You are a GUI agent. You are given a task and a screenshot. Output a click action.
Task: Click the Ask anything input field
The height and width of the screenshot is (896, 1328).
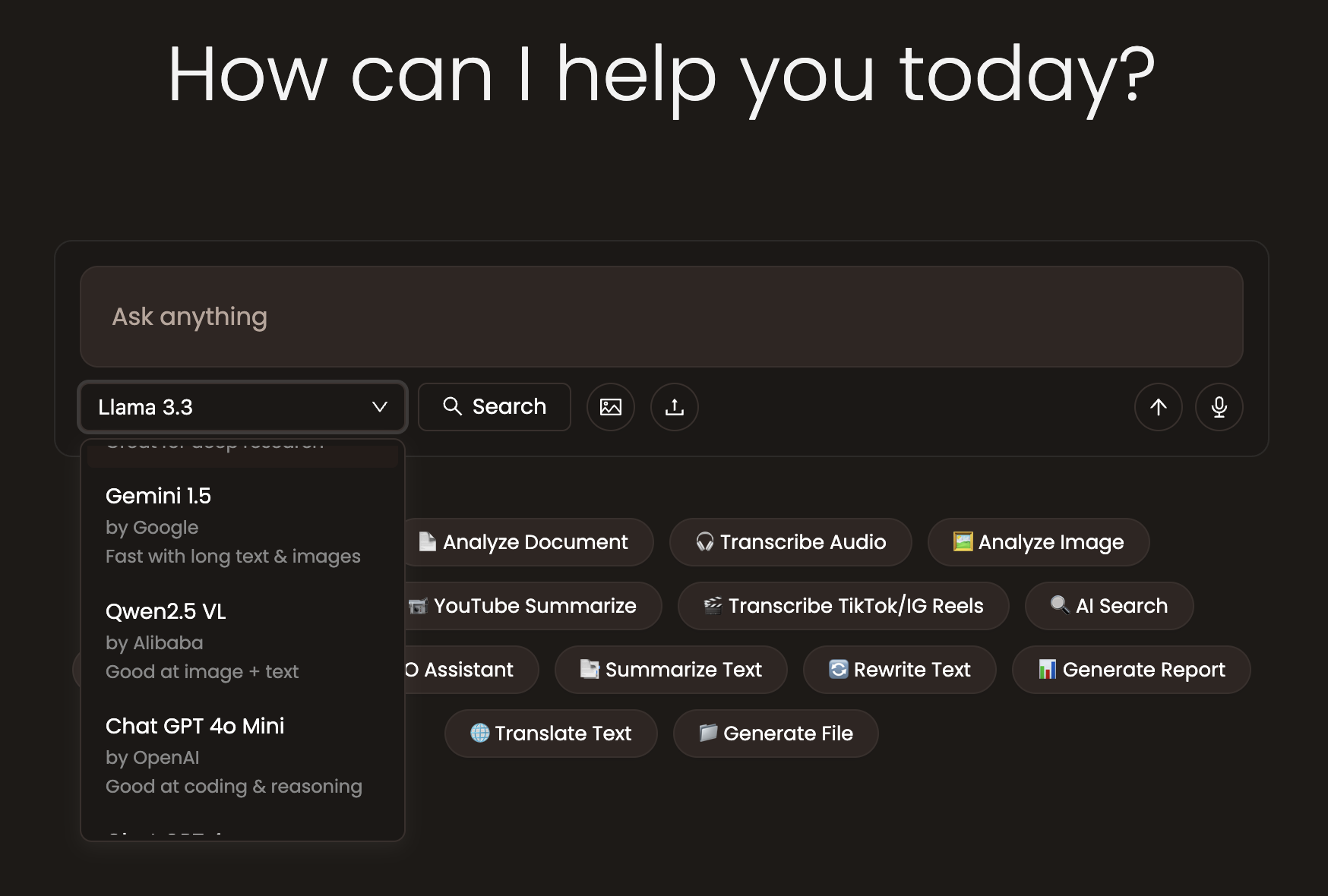[661, 317]
